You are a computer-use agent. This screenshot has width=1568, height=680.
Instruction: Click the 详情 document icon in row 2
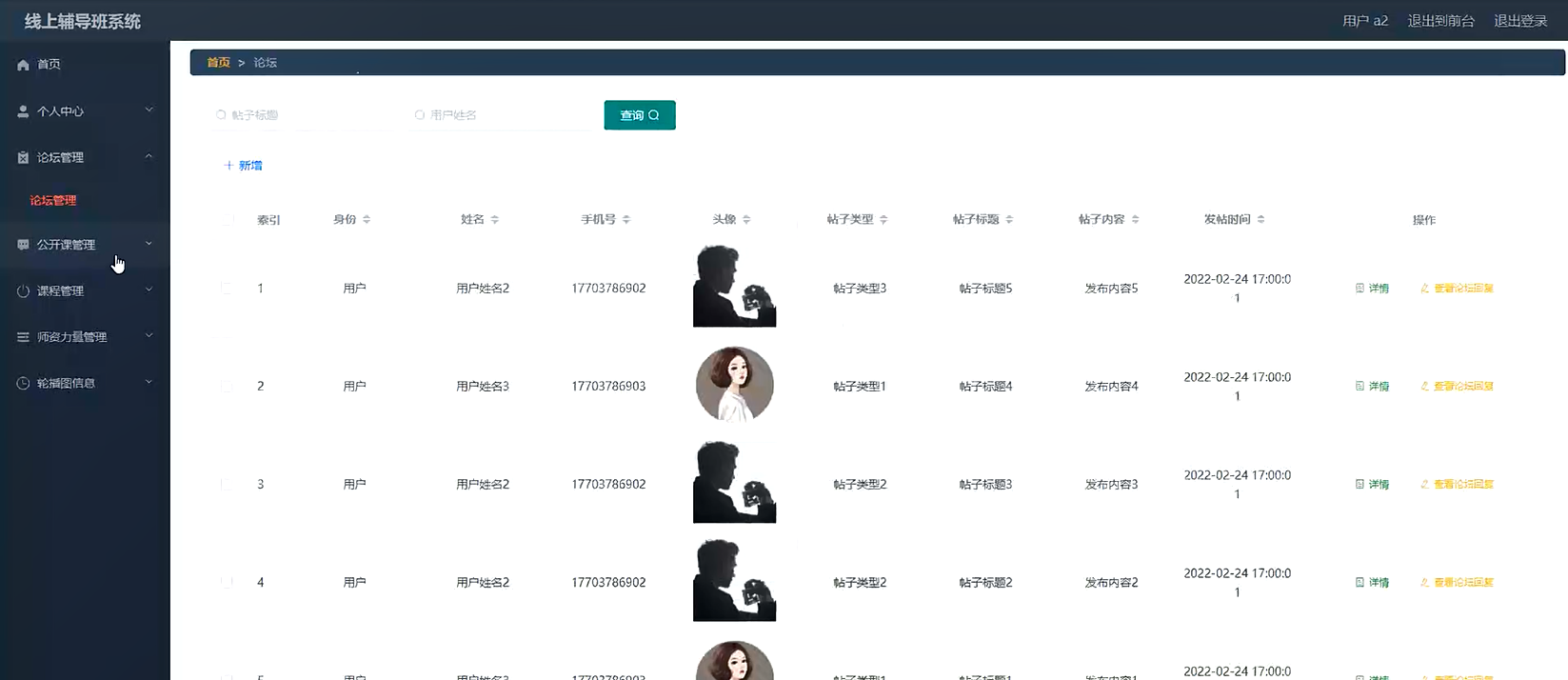point(1360,387)
